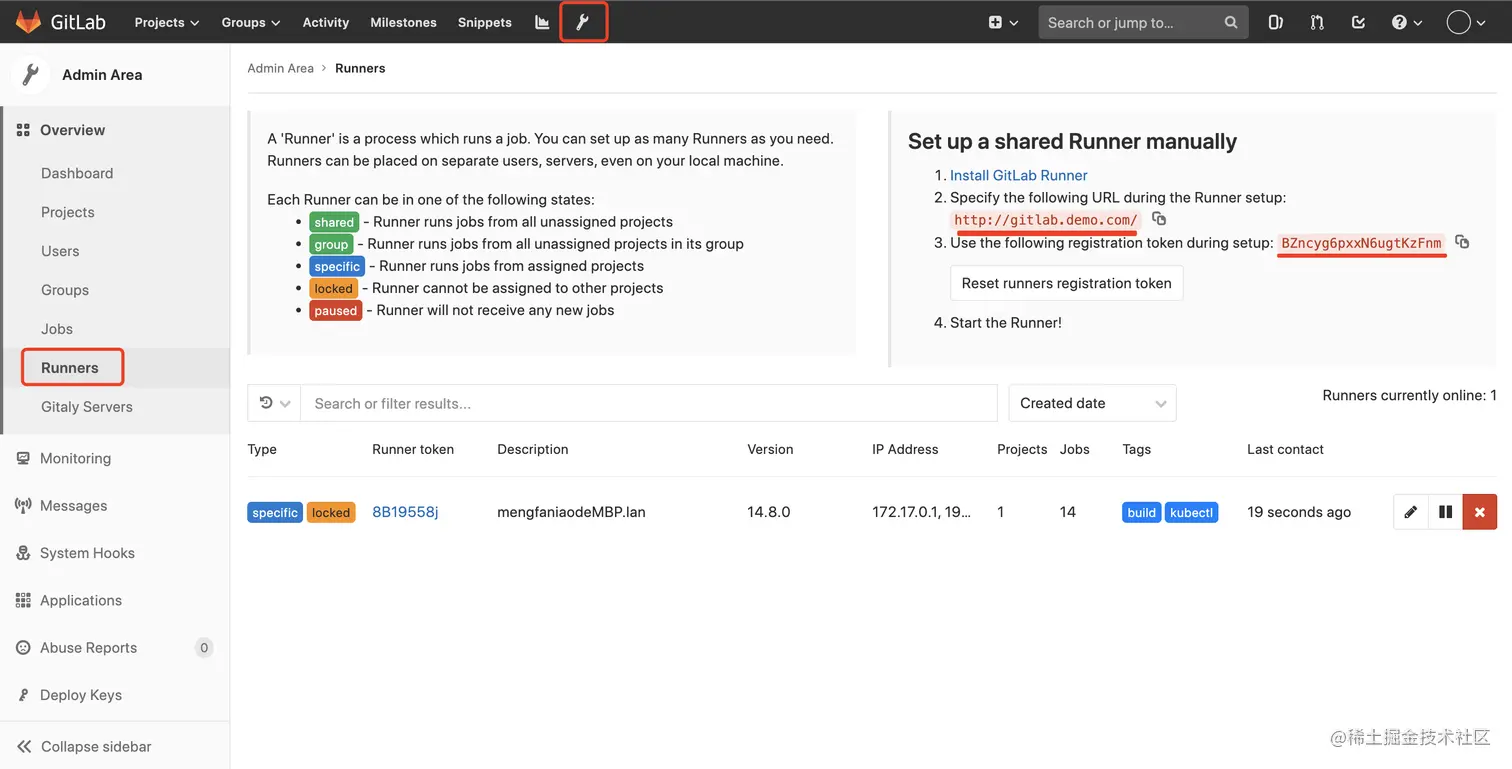Click the Applications grid icon

click(23, 600)
